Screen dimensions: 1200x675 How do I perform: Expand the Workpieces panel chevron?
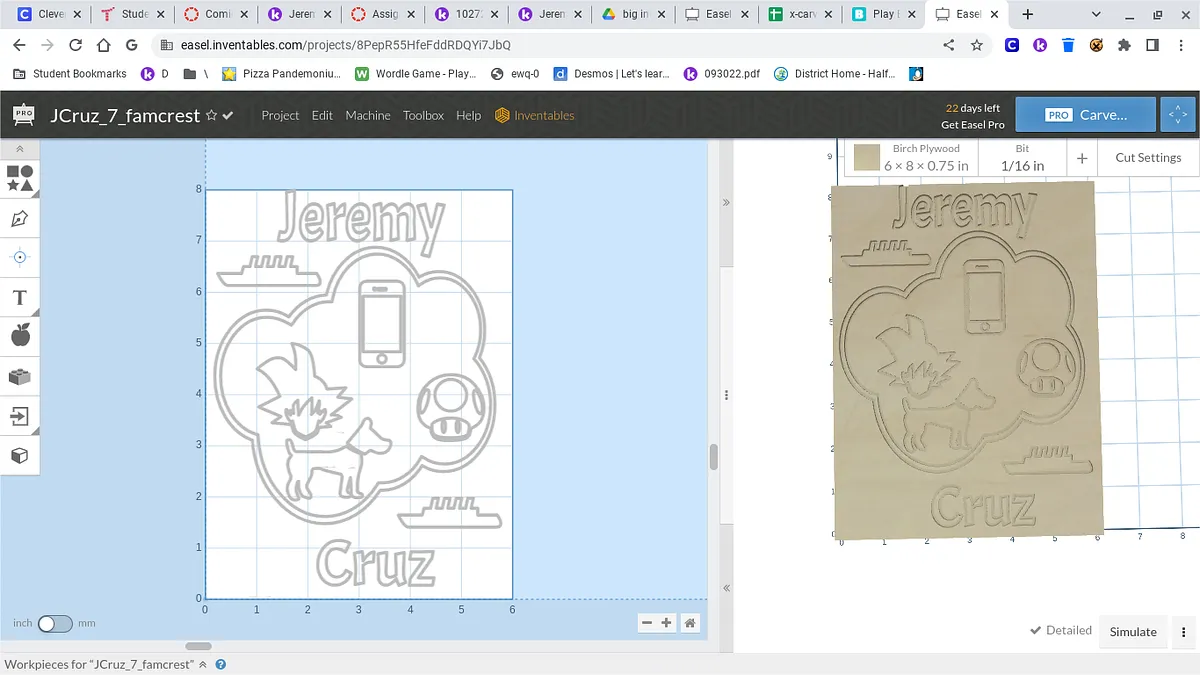coord(203,664)
